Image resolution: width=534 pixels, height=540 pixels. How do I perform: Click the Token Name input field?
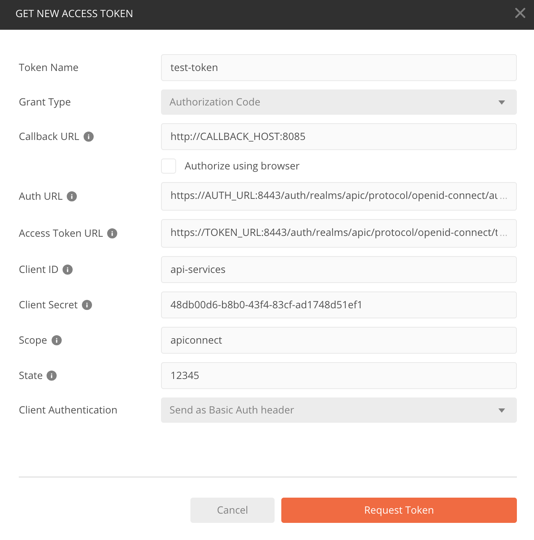coord(339,68)
